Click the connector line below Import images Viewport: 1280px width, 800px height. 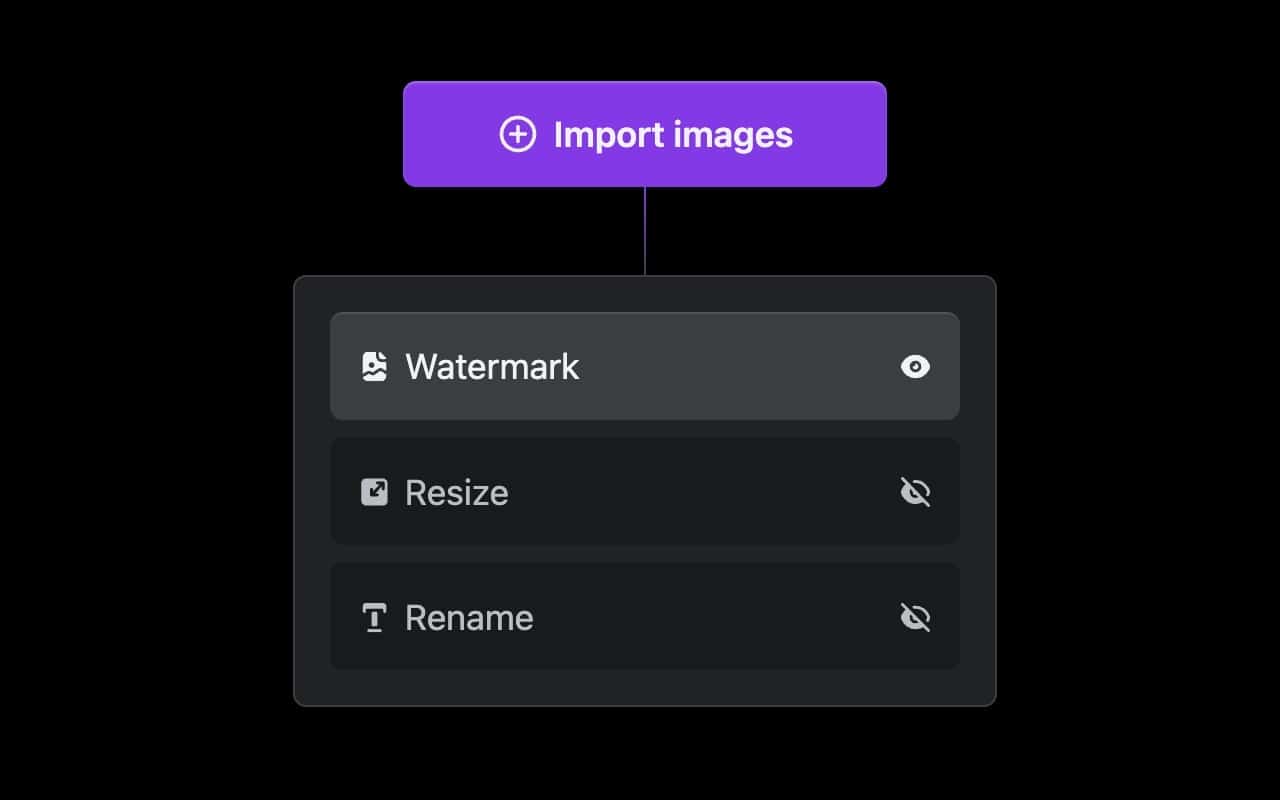tap(645, 231)
